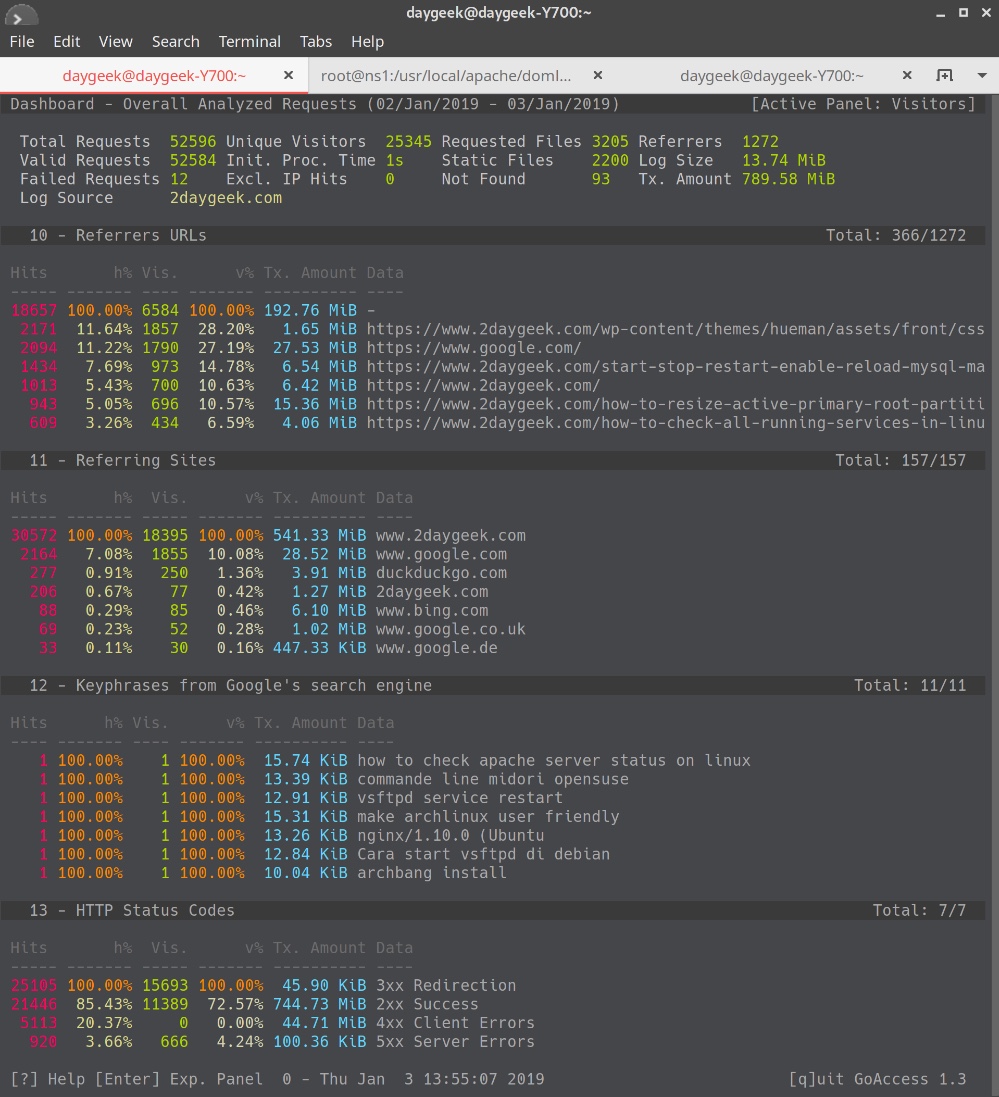Open the Terminal menu
The image size is (999, 1097).
click(x=249, y=42)
